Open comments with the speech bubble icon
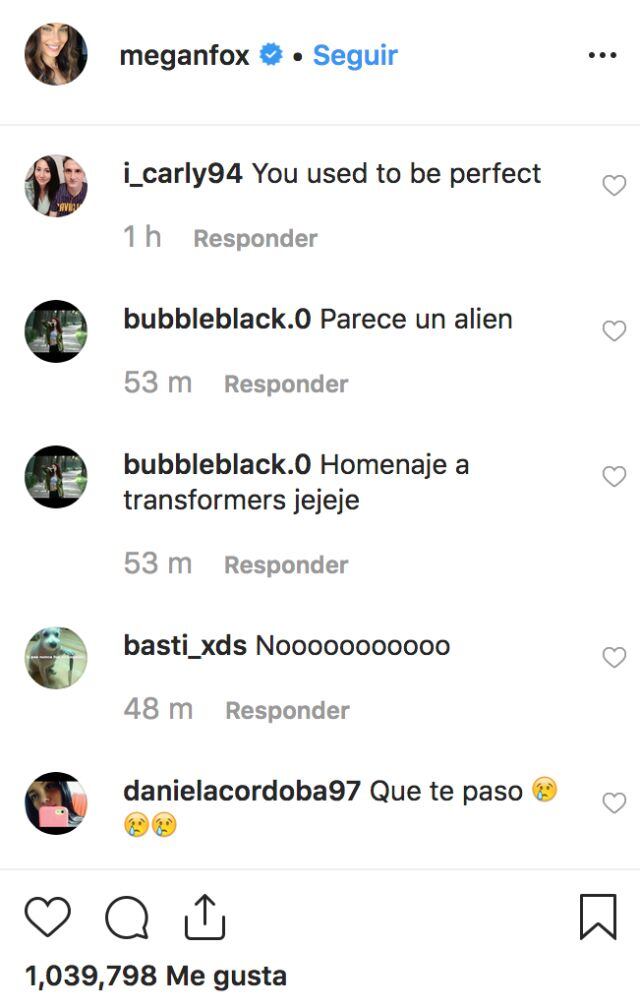The image size is (640, 1008). tap(127, 917)
